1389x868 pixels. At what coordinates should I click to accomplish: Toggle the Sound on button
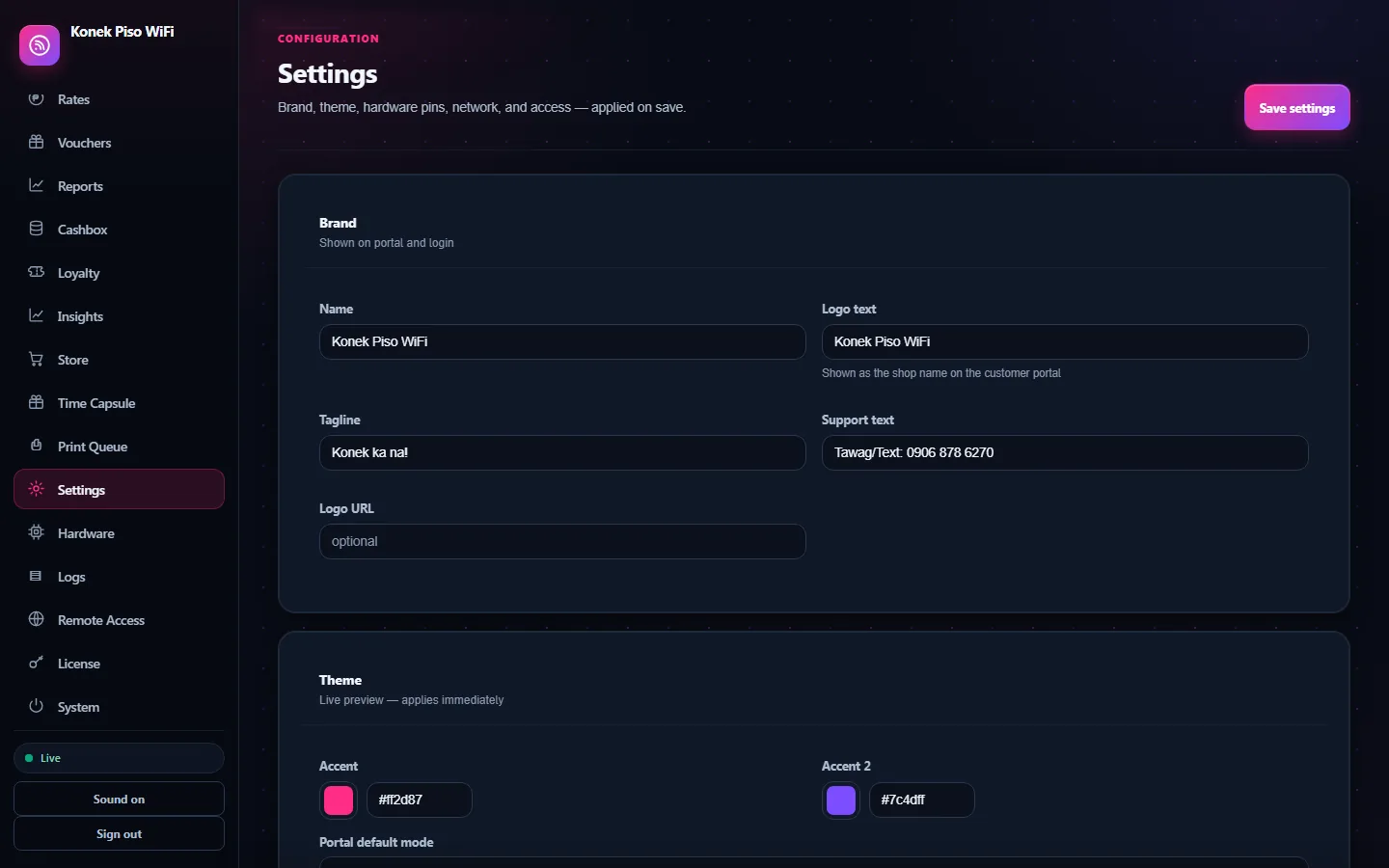(119, 799)
